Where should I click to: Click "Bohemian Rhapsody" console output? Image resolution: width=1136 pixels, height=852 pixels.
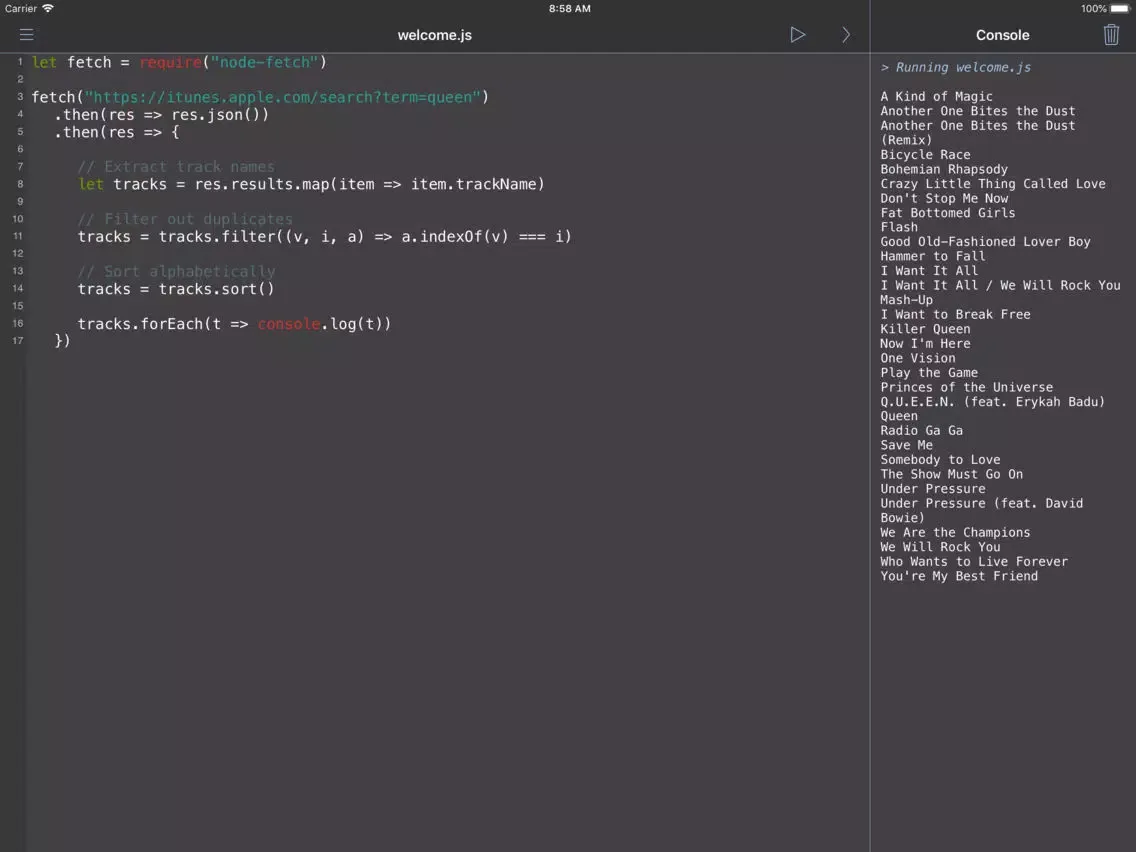(x=944, y=169)
